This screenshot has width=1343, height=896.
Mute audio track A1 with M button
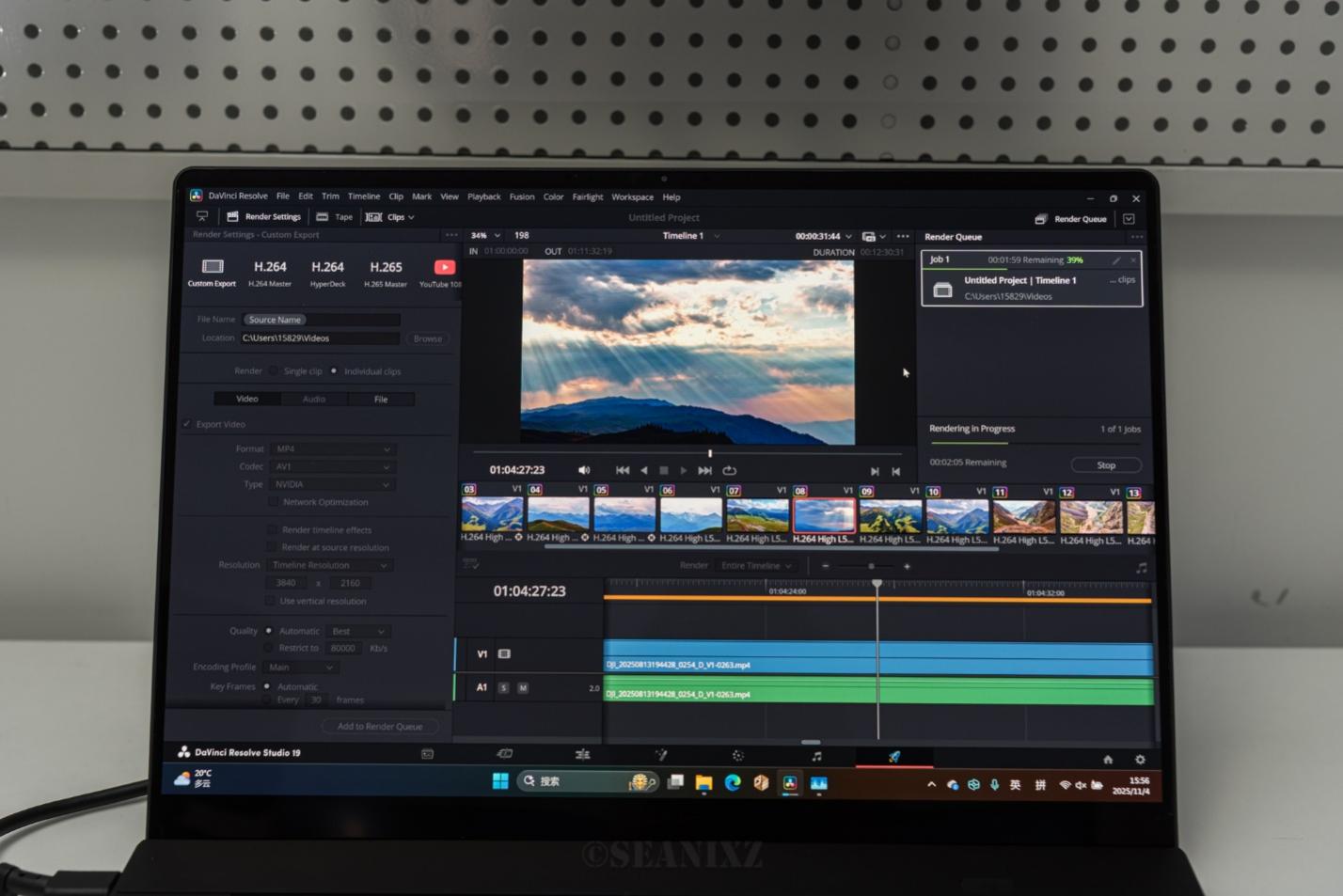(523, 688)
